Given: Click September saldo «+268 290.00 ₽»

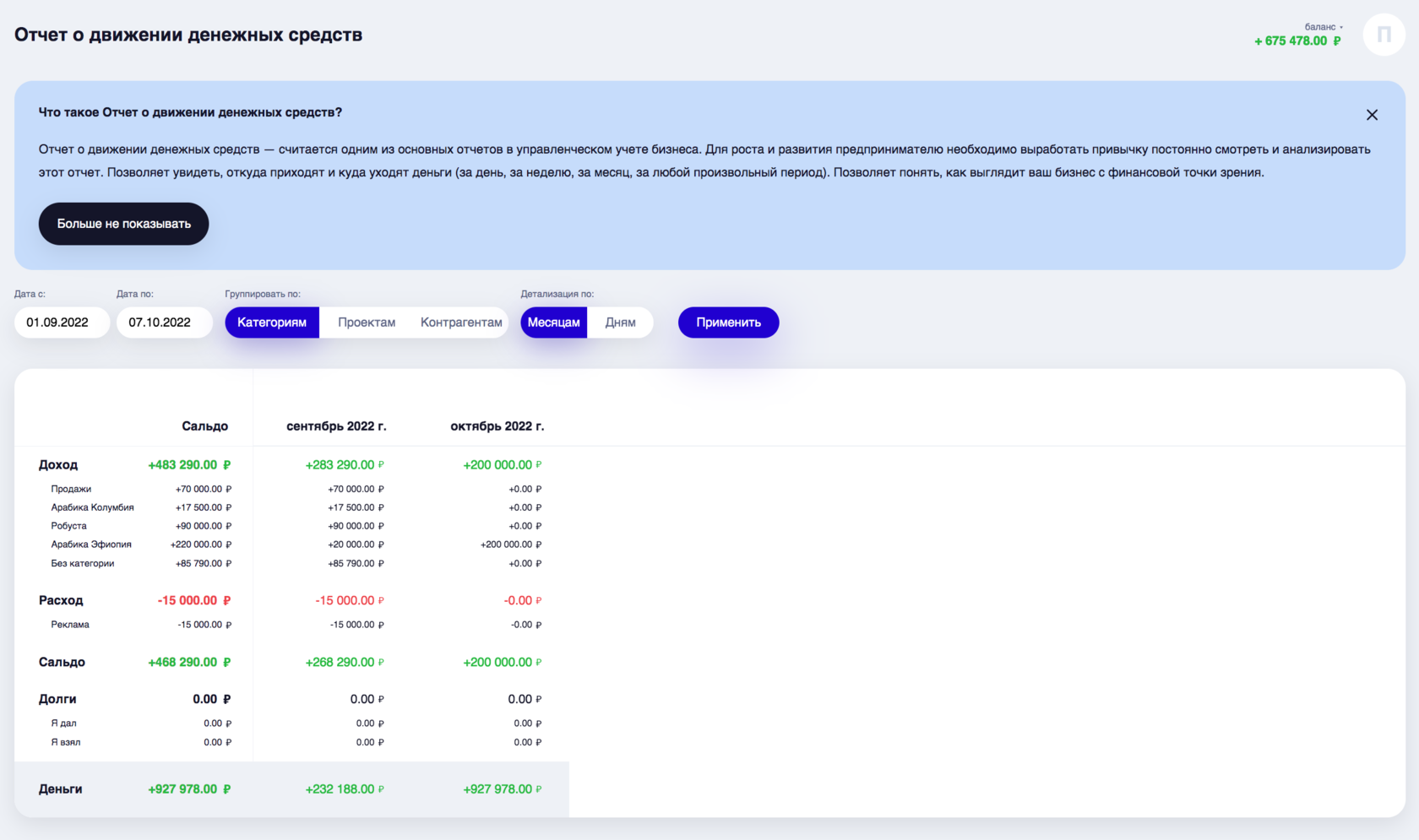Looking at the screenshot, I should (x=345, y=662).
